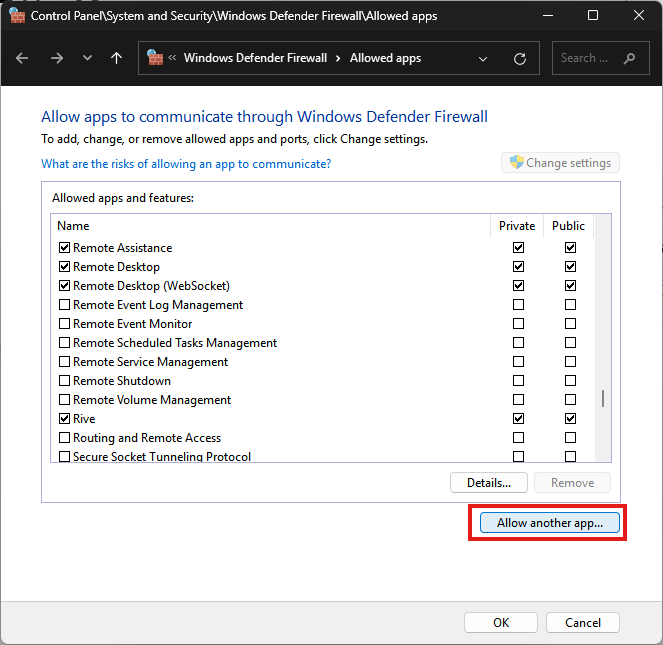663x645 pixels.
Task: Toggle Public checkbox for Rive
Action: (570, 419)
